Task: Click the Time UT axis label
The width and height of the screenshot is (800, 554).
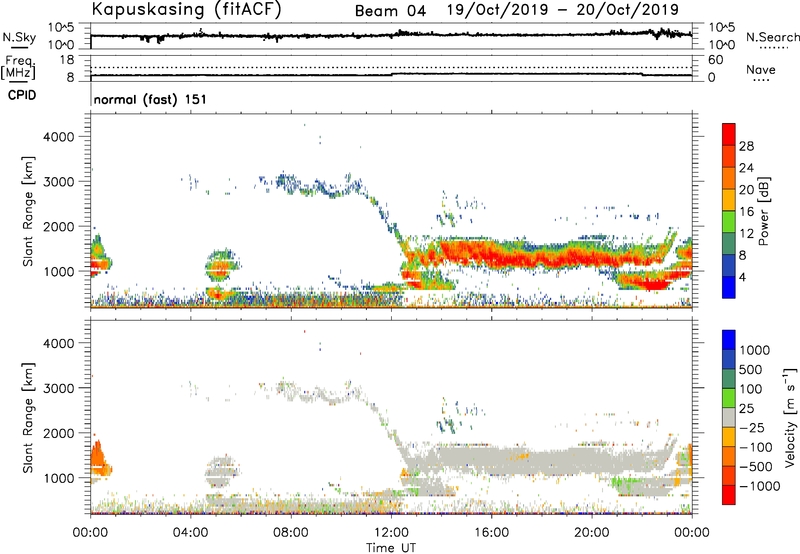Action: pos(391,547)
